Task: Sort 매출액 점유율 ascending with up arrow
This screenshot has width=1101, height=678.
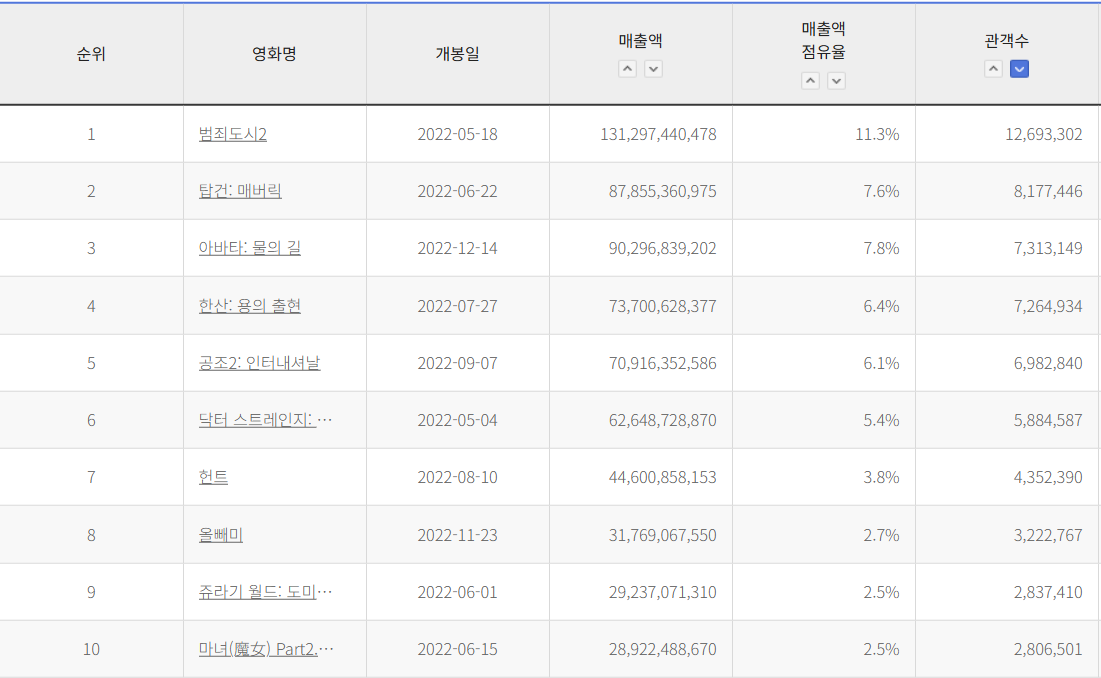Action: pos(810,81)
